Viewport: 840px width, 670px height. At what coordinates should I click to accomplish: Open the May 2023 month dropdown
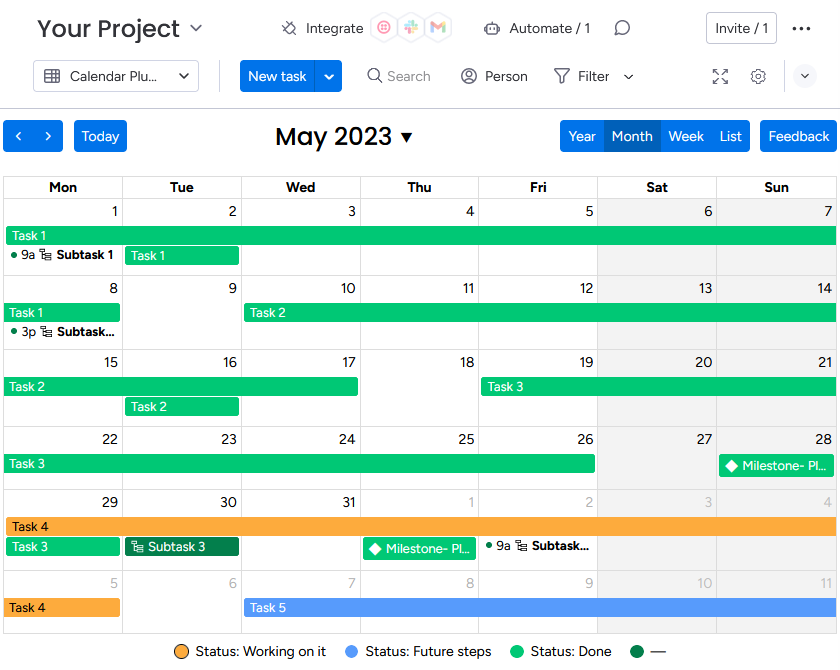(x=406, y=137)
